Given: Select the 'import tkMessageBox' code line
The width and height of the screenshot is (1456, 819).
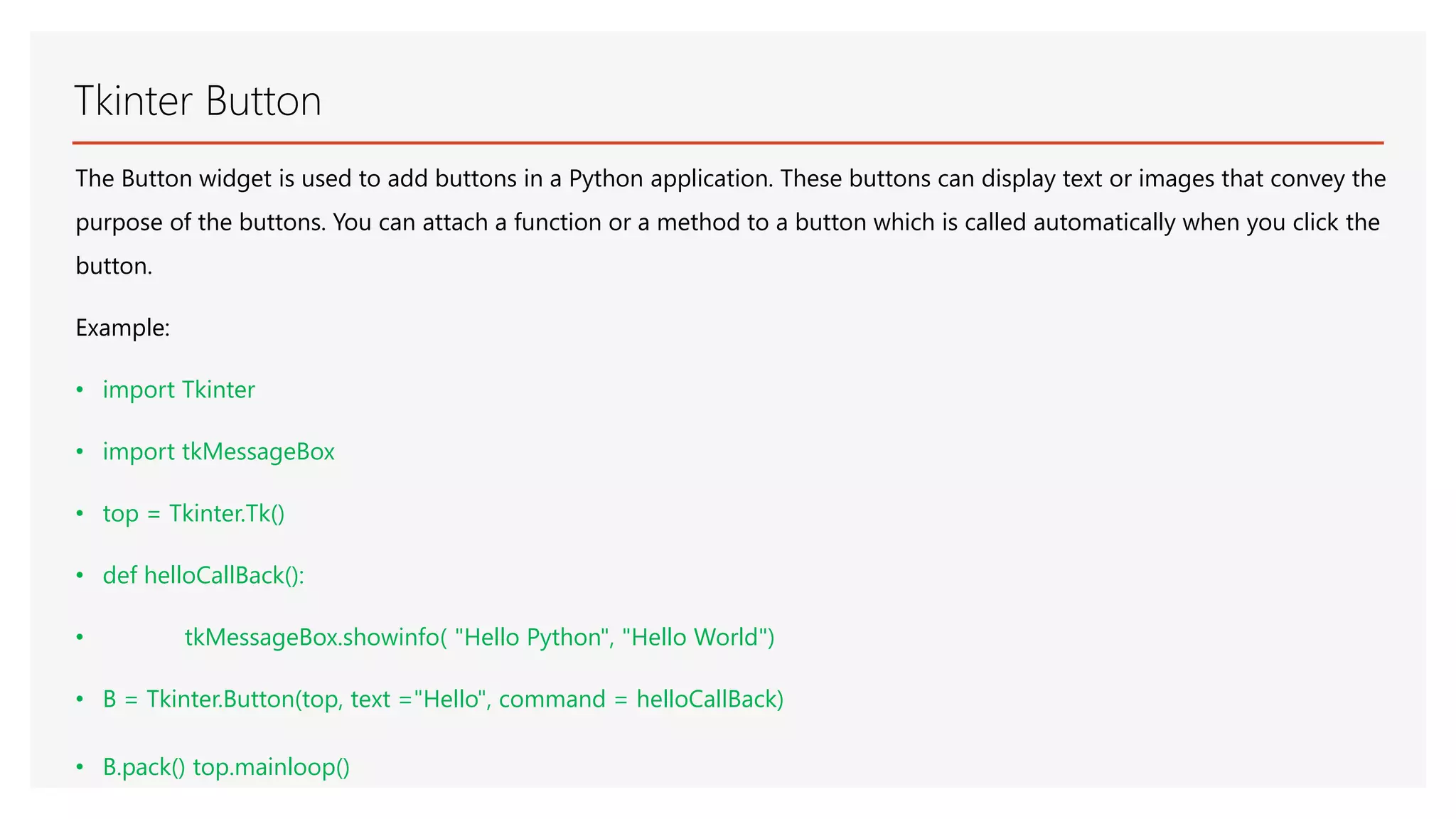Looking at the screenshot, I should pos(218,451).
